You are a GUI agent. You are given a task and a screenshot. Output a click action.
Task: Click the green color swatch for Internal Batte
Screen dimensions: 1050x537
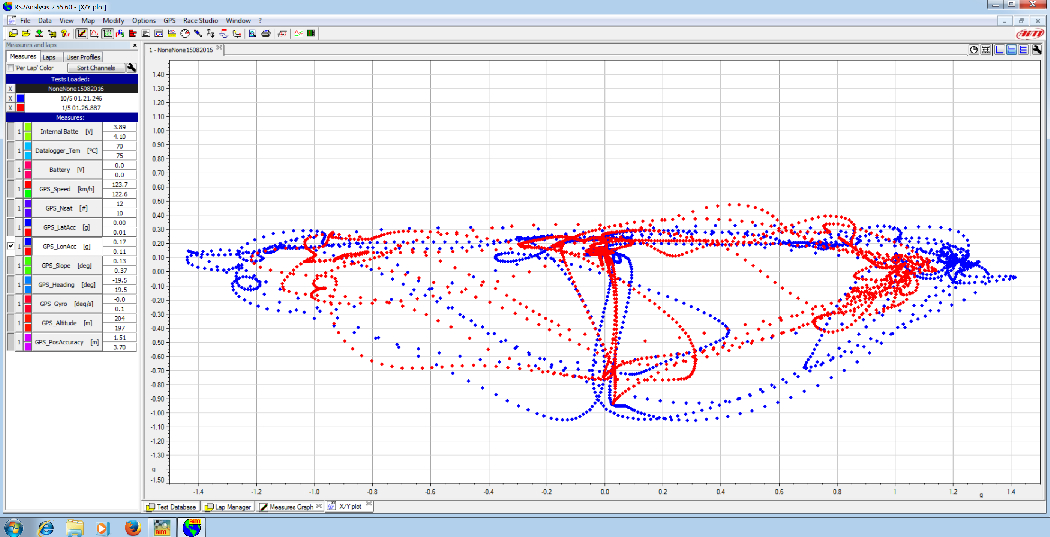[27, 131]
